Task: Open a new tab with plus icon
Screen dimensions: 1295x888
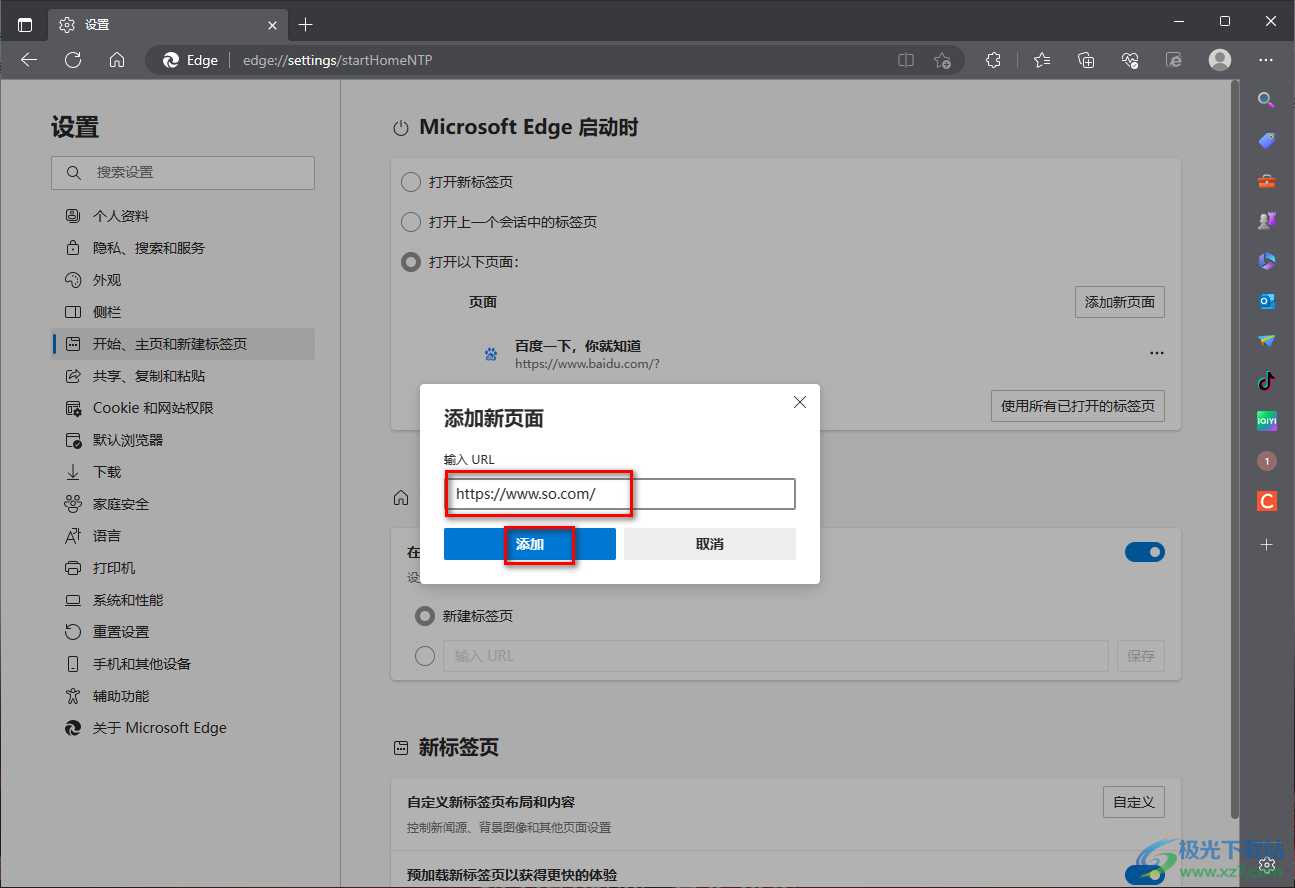Action: 306,24
